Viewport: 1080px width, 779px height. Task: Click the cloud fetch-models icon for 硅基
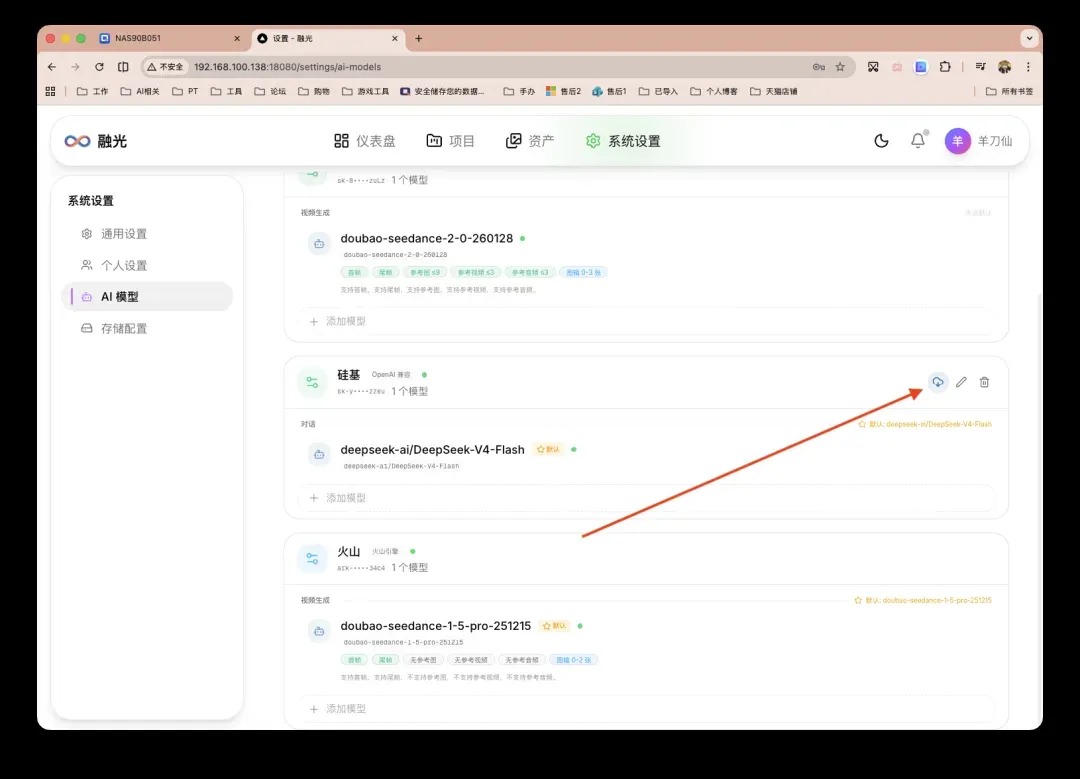[x=937, y=382]
